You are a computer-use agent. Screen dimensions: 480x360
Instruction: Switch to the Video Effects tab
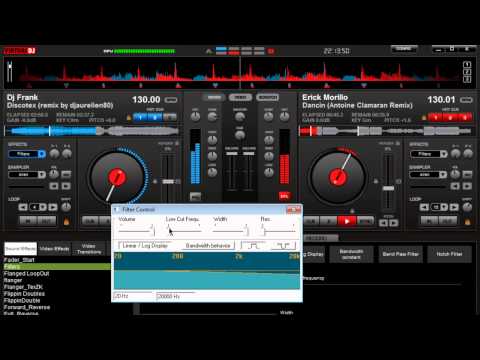pyautogui.click(x=54, y=249)
